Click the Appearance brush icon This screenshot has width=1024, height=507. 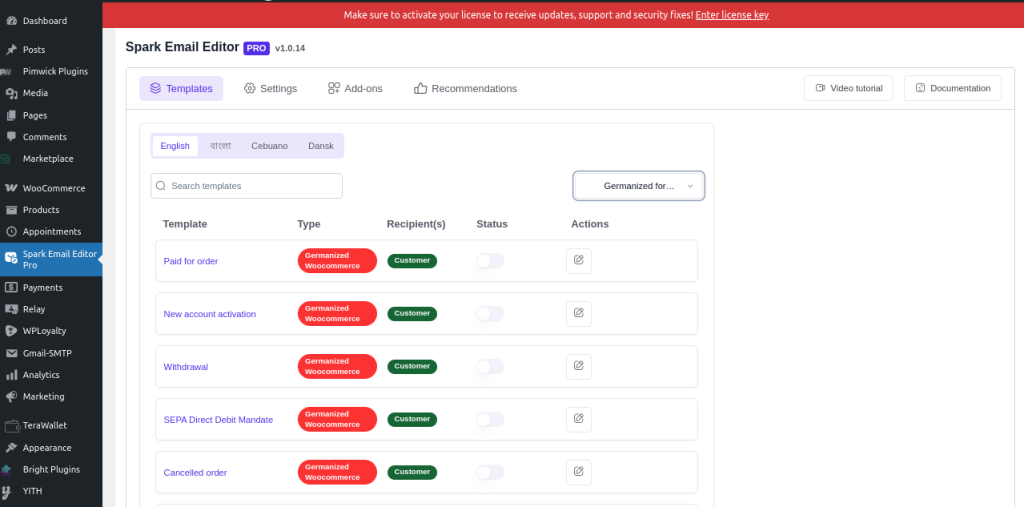[x=11, y=448]
